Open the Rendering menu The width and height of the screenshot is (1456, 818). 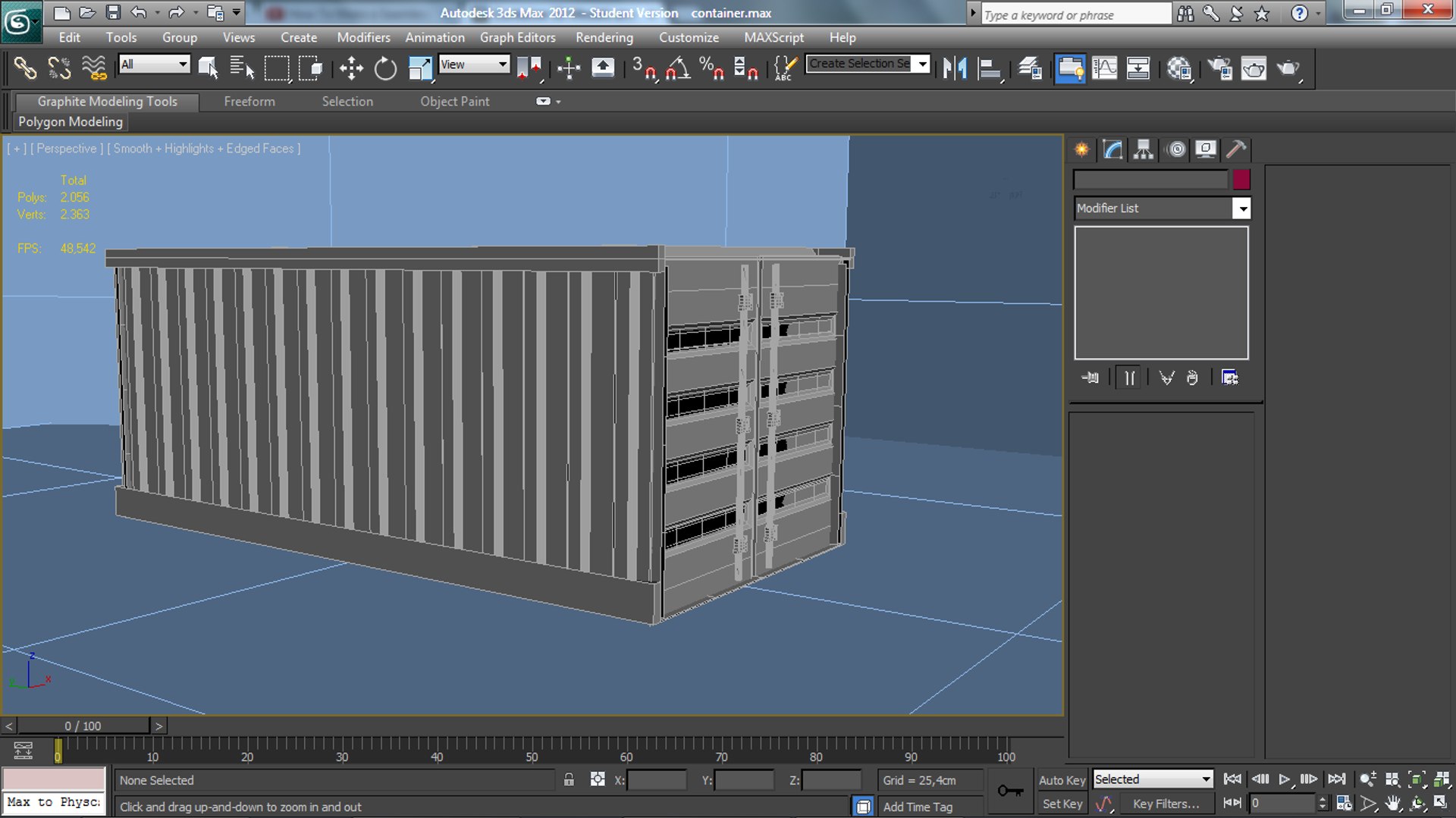[x=604, y=37]
